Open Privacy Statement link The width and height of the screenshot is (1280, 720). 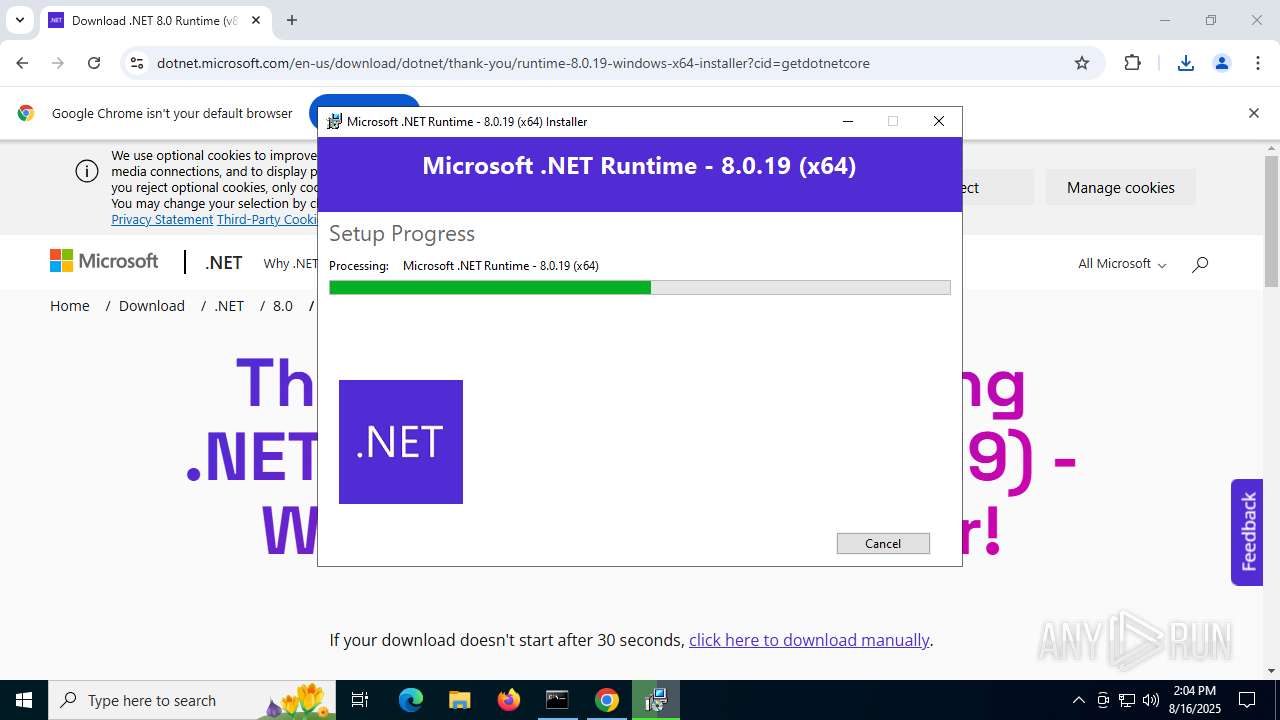point(162,219)
